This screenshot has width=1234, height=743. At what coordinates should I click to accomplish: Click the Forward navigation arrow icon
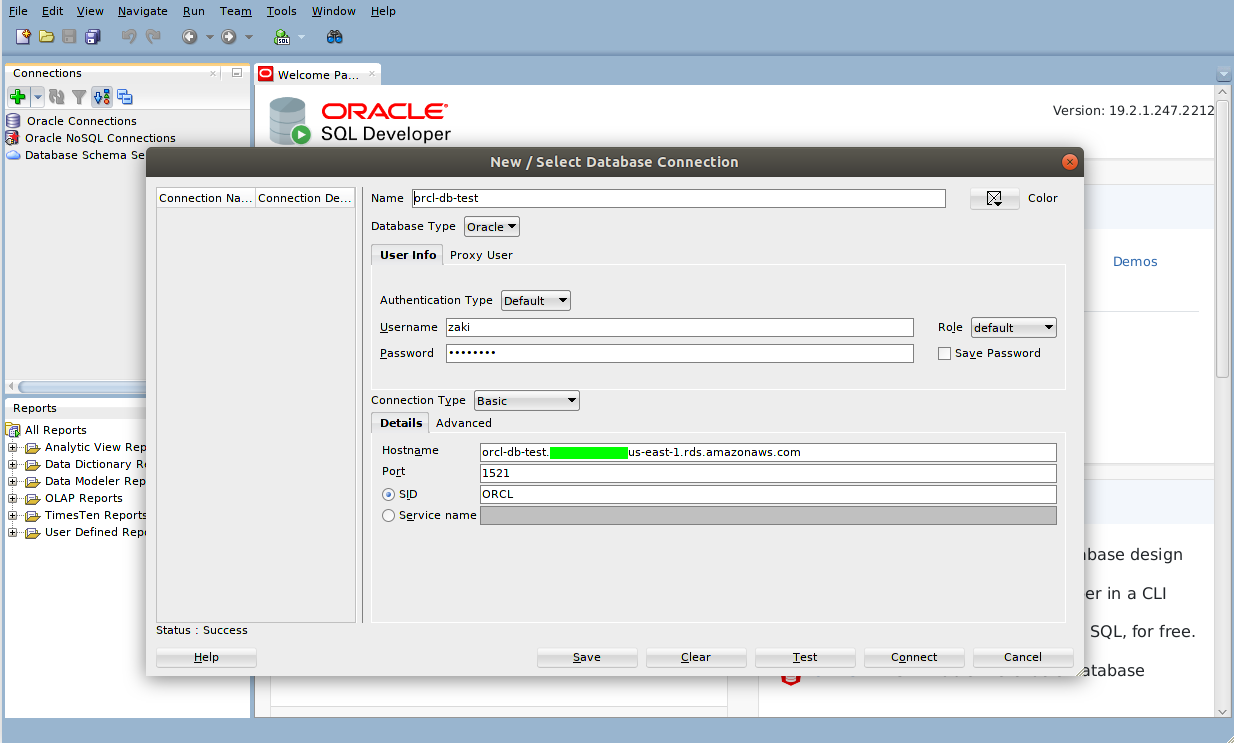pos(229,37)
